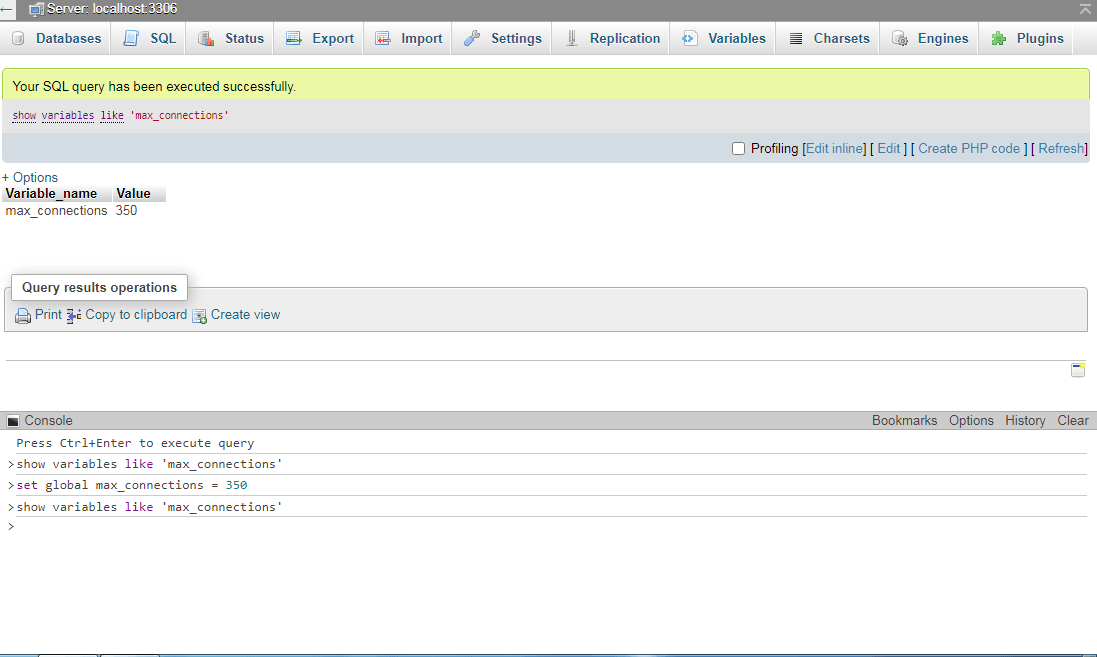Screen dimensions: 1097x657
Task: Enable the Profiling checkbox
Action: pyautogui.click(x=738, y=148)
